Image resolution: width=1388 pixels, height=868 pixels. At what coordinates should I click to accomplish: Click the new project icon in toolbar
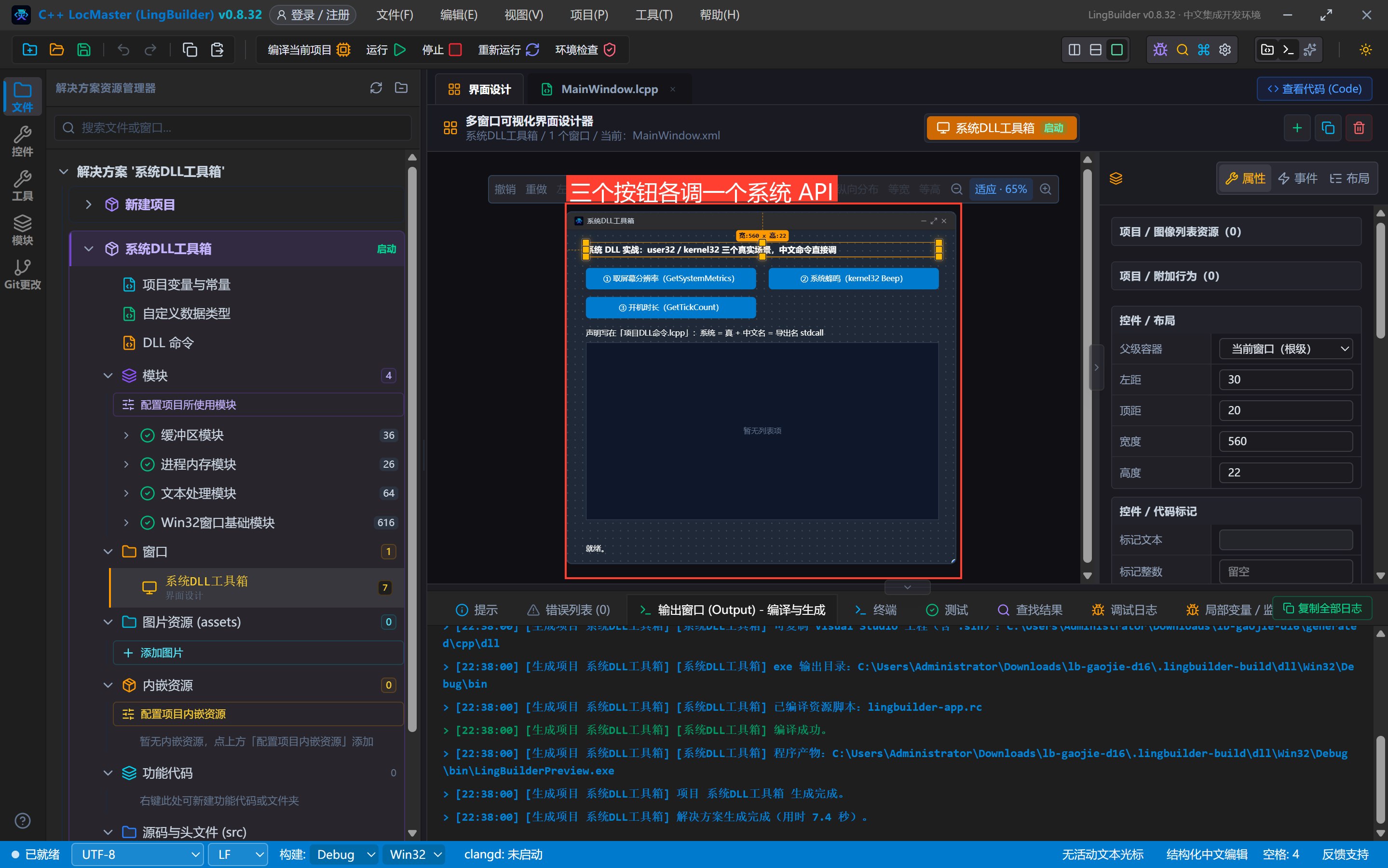pyautogui.click(x=29, y=50)
